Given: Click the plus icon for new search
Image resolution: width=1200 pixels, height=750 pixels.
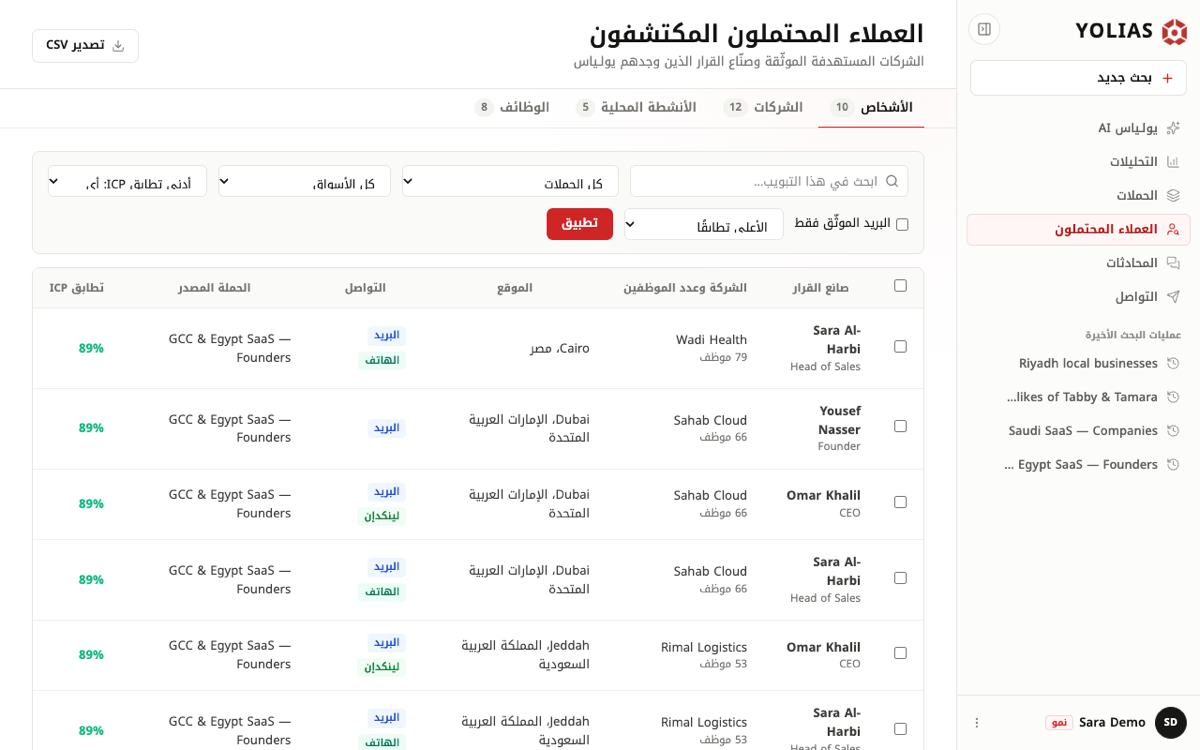Looking at the screenshot, I should click(x=1167, y=78).
